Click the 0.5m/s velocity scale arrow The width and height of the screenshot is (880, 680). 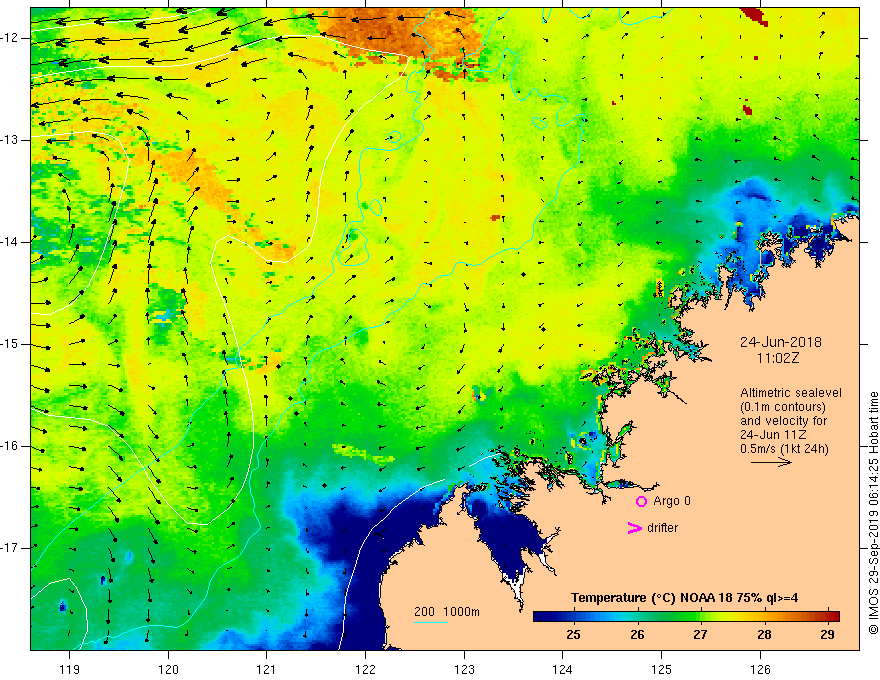(772, 462)
